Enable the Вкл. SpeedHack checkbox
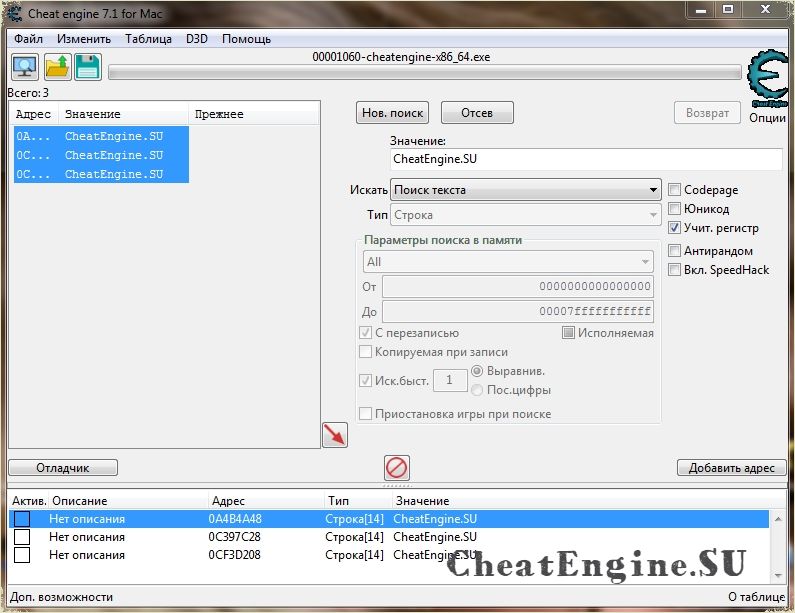This screenshot has height=613, width=795. point(674,269)
